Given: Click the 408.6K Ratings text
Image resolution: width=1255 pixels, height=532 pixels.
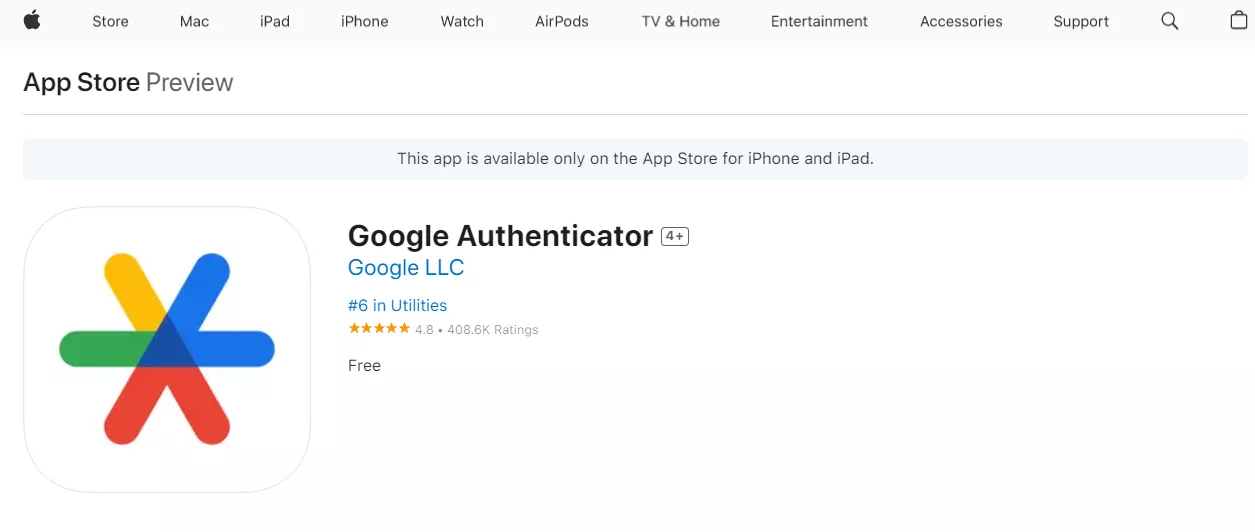Looking at the screenshot, I should pos(492,330).
